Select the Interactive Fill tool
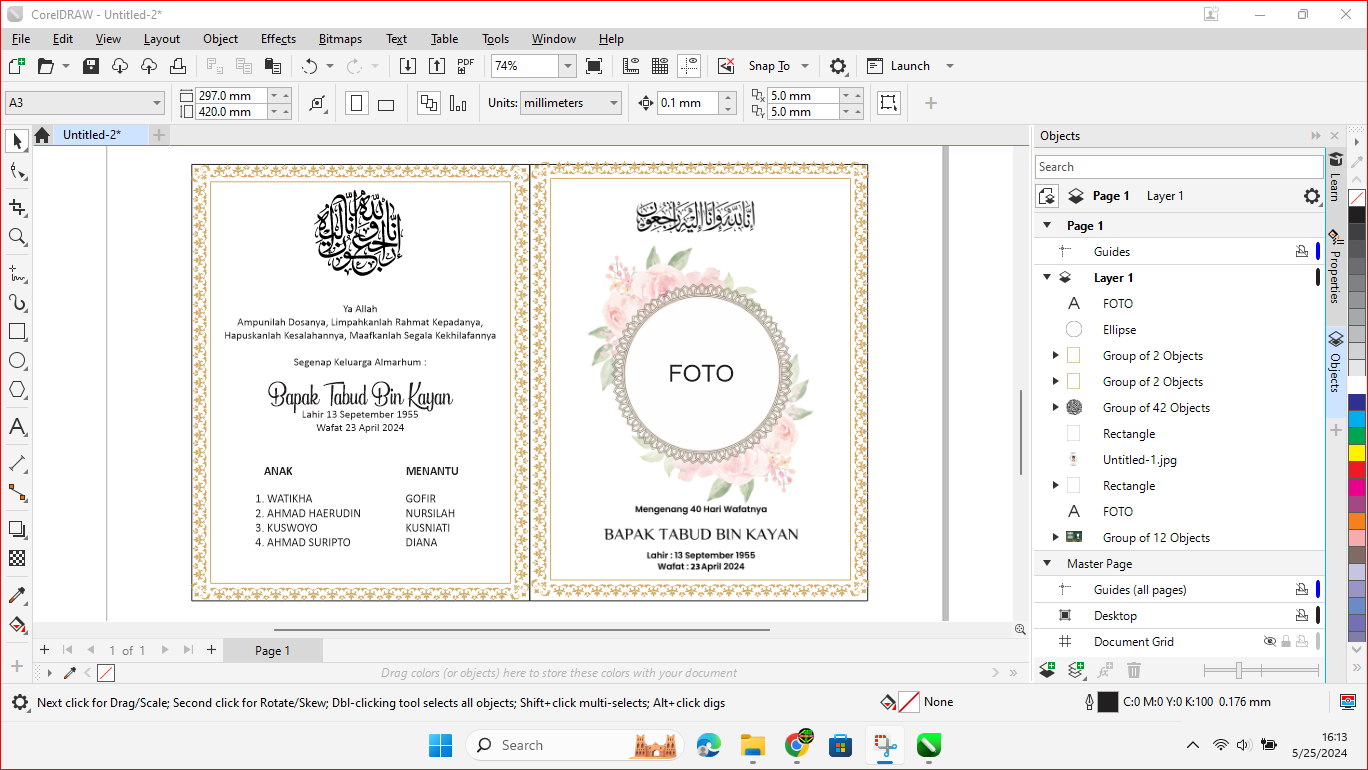Screen dimensions: 1368x770 tap(17, 626)
